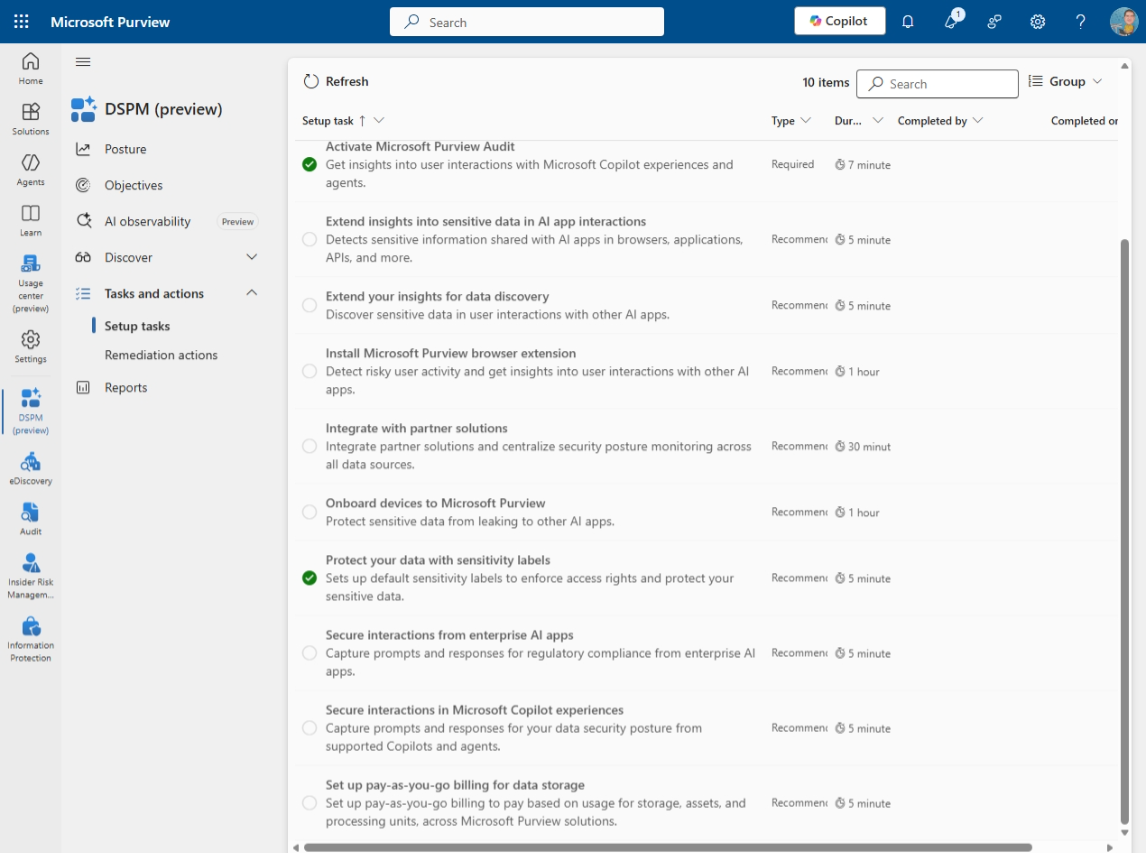1146x853 pixels.
Task: Open the notifications bell
Action: pyautogui.click(x=908, y=20)
